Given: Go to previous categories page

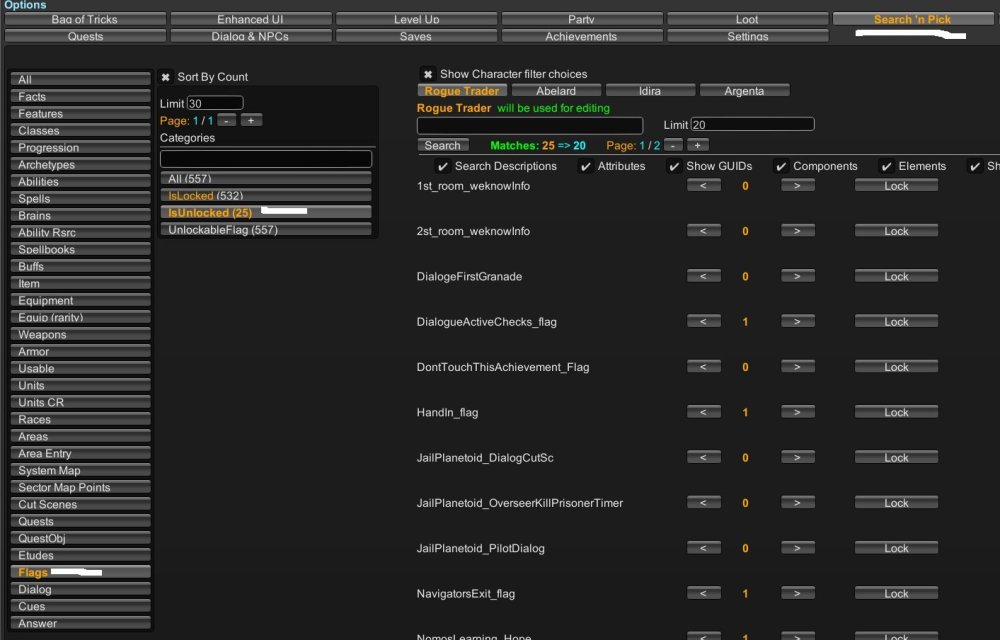Looking at the screenshot, I should click(227, 120).
